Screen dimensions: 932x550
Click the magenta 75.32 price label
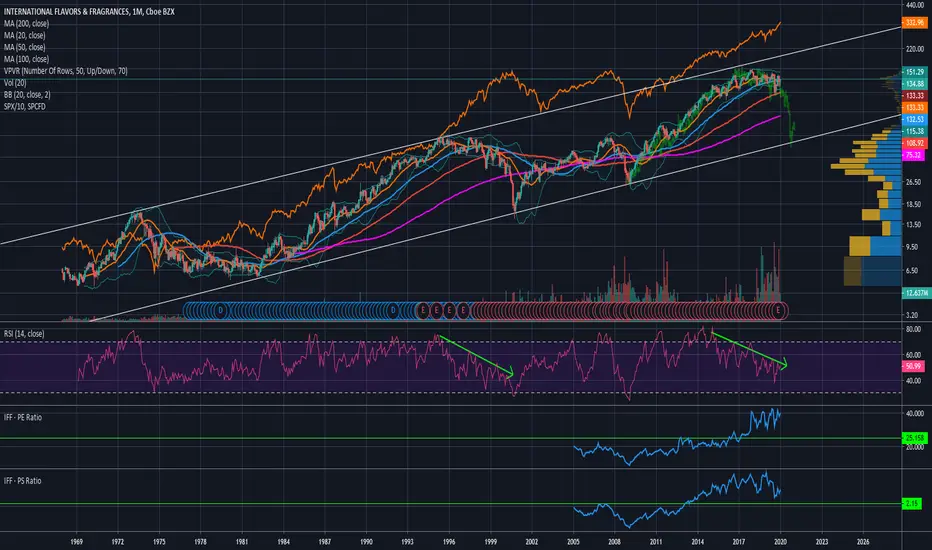(912, 155)
